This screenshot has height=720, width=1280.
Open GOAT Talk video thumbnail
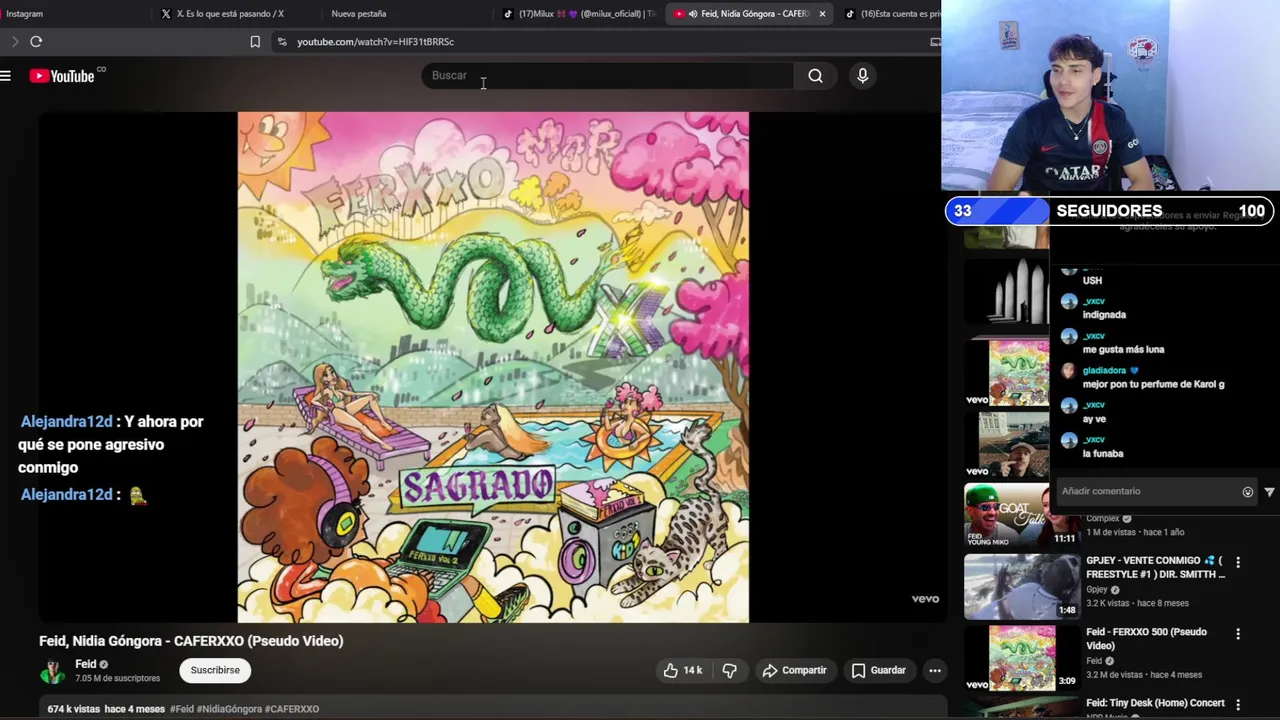(1021, 515)
